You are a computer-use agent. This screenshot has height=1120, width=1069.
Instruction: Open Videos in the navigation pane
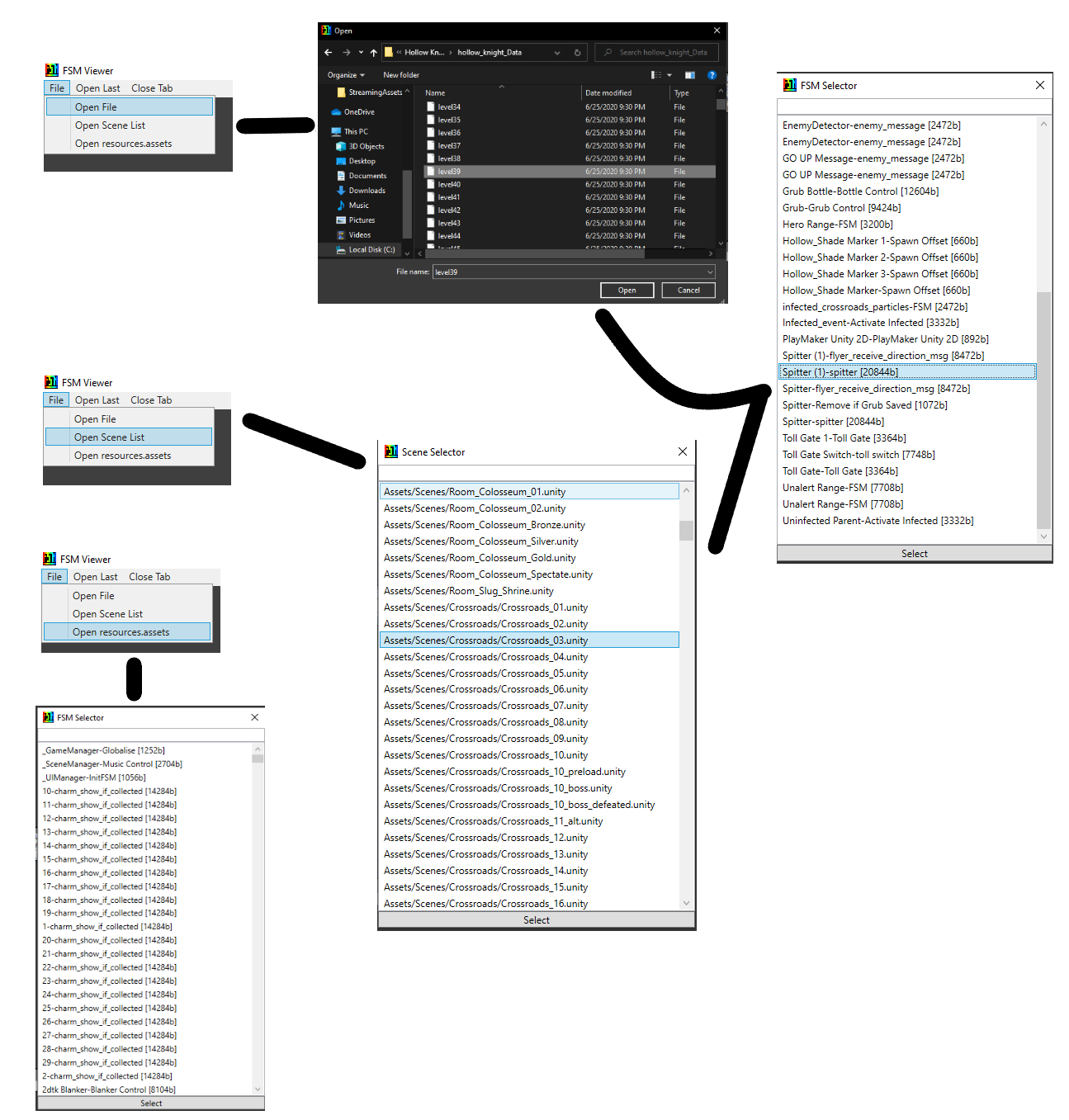coord(354,235)
